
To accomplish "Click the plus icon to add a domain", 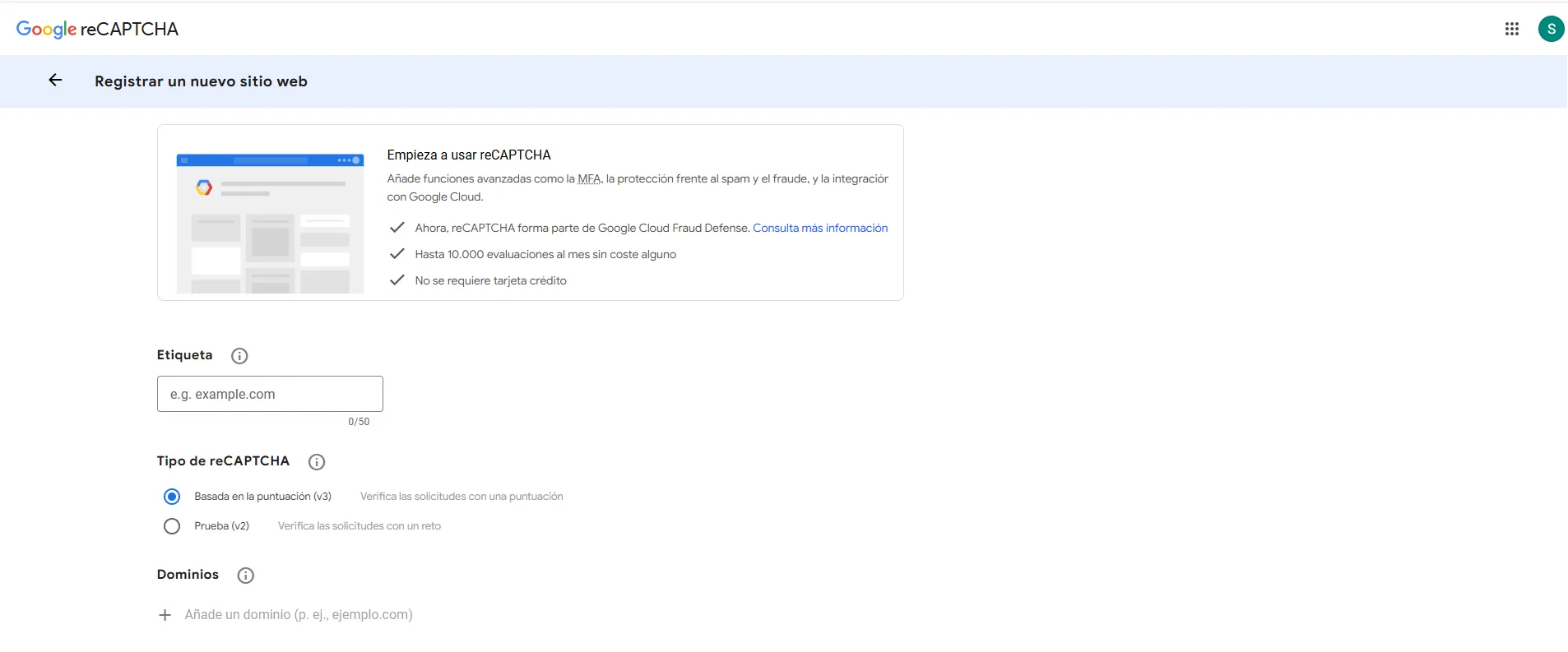I will 165,615.
